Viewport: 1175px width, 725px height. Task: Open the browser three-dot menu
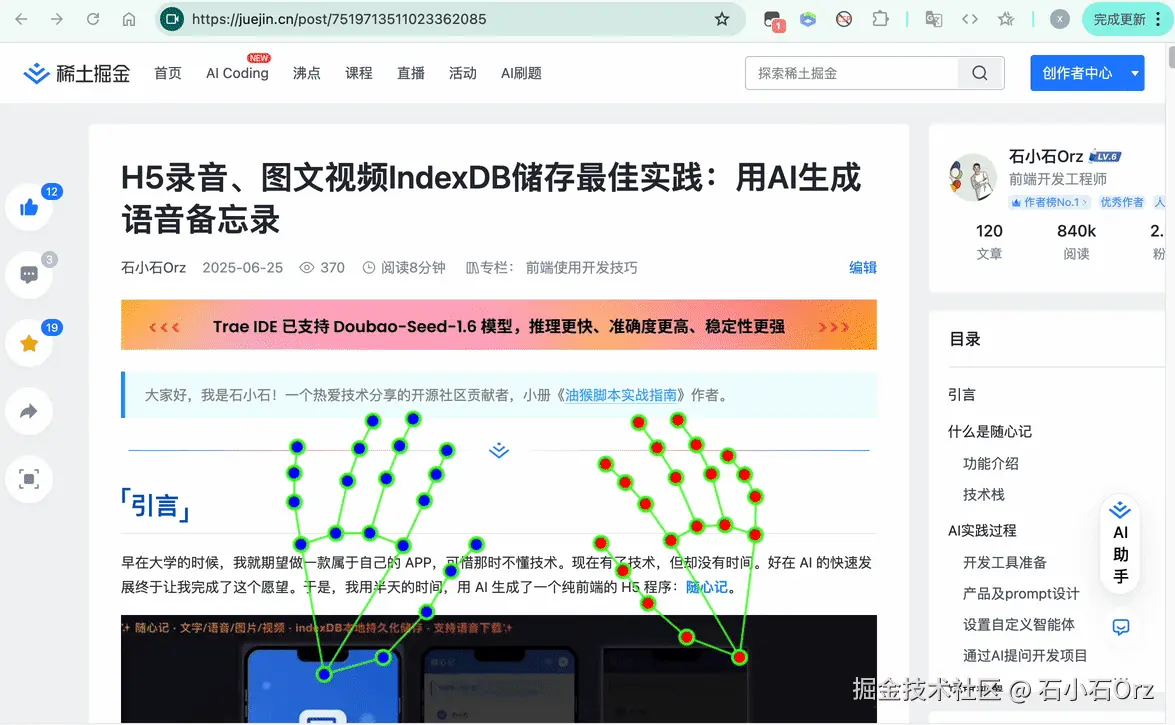(1159, 19)
